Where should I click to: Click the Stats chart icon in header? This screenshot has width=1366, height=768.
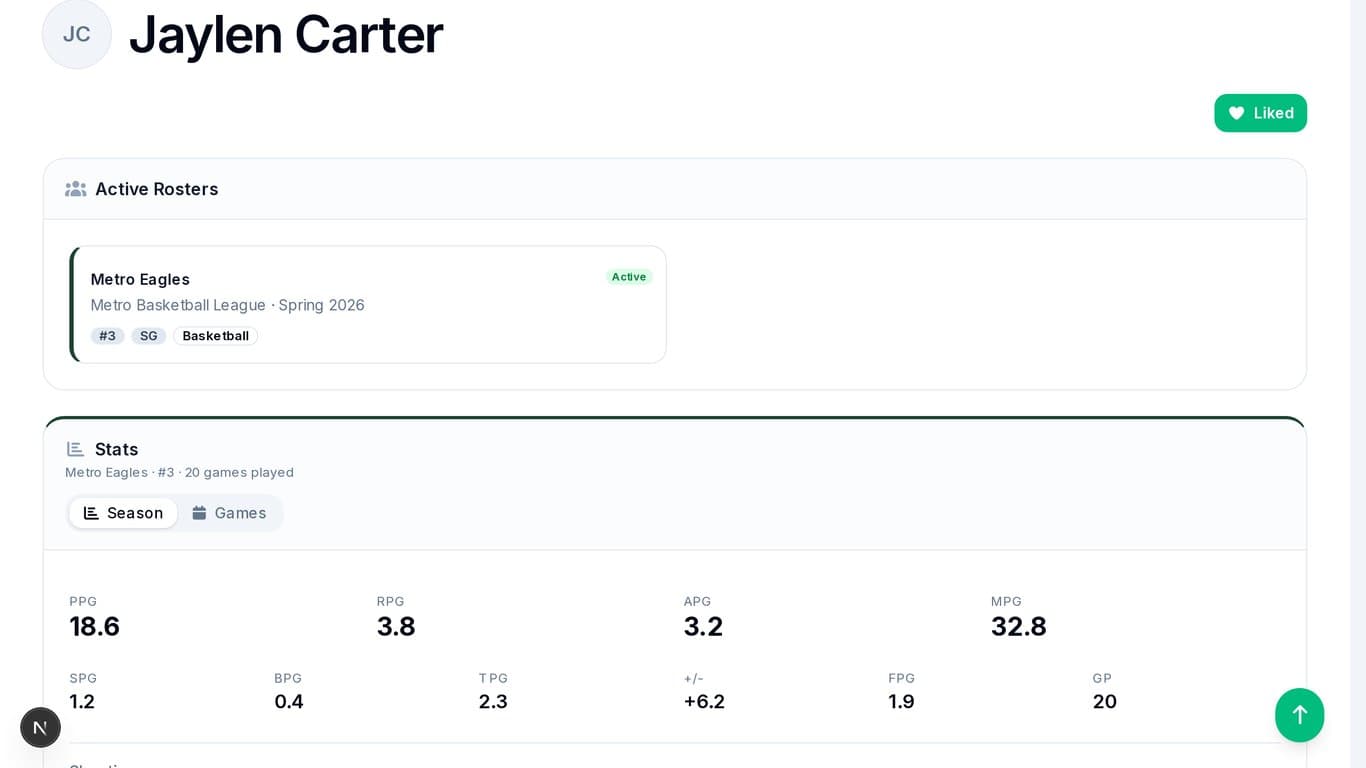click(75, 449)
